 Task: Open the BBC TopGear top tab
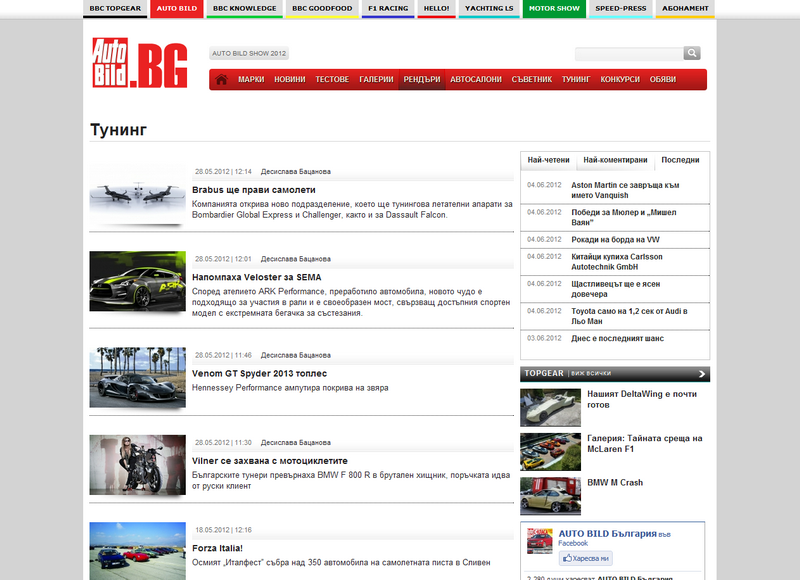(x=115, y=9)
